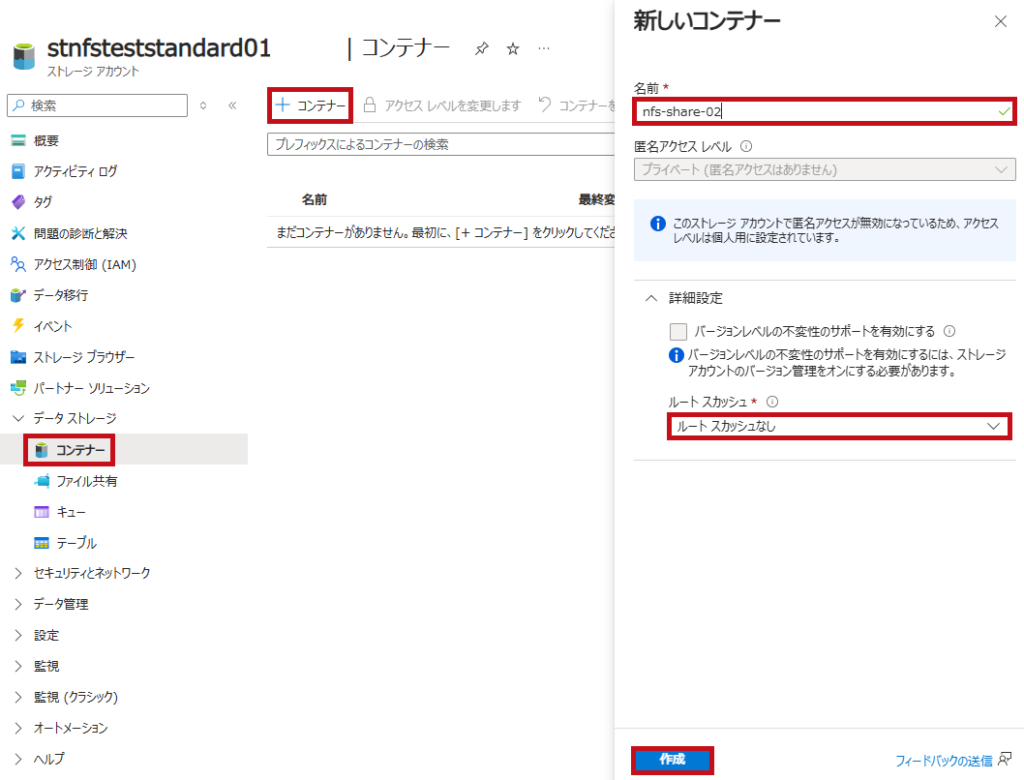Collapse the データ ストレージ tree group
The height and width of the screenshot is (780, 1024).
[18, 419]
